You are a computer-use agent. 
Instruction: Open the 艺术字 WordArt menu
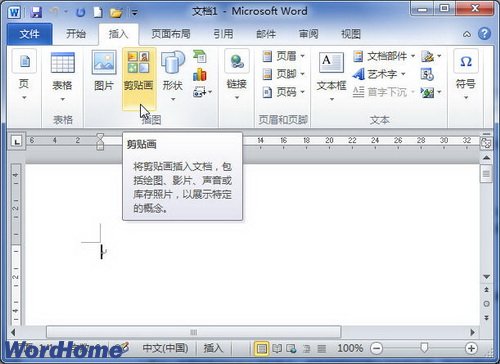379,74
